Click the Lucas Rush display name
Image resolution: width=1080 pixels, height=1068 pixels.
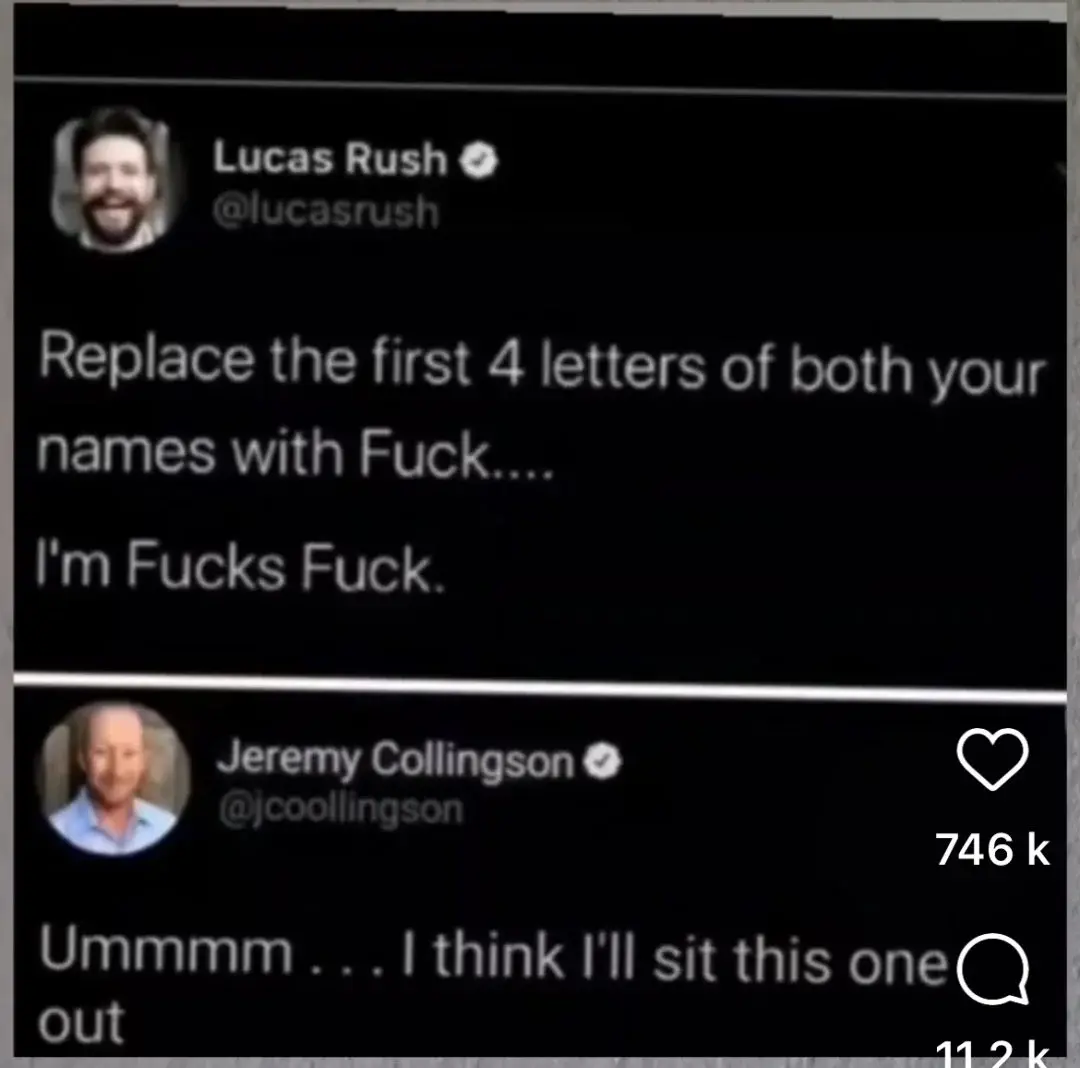click(331, 157)
